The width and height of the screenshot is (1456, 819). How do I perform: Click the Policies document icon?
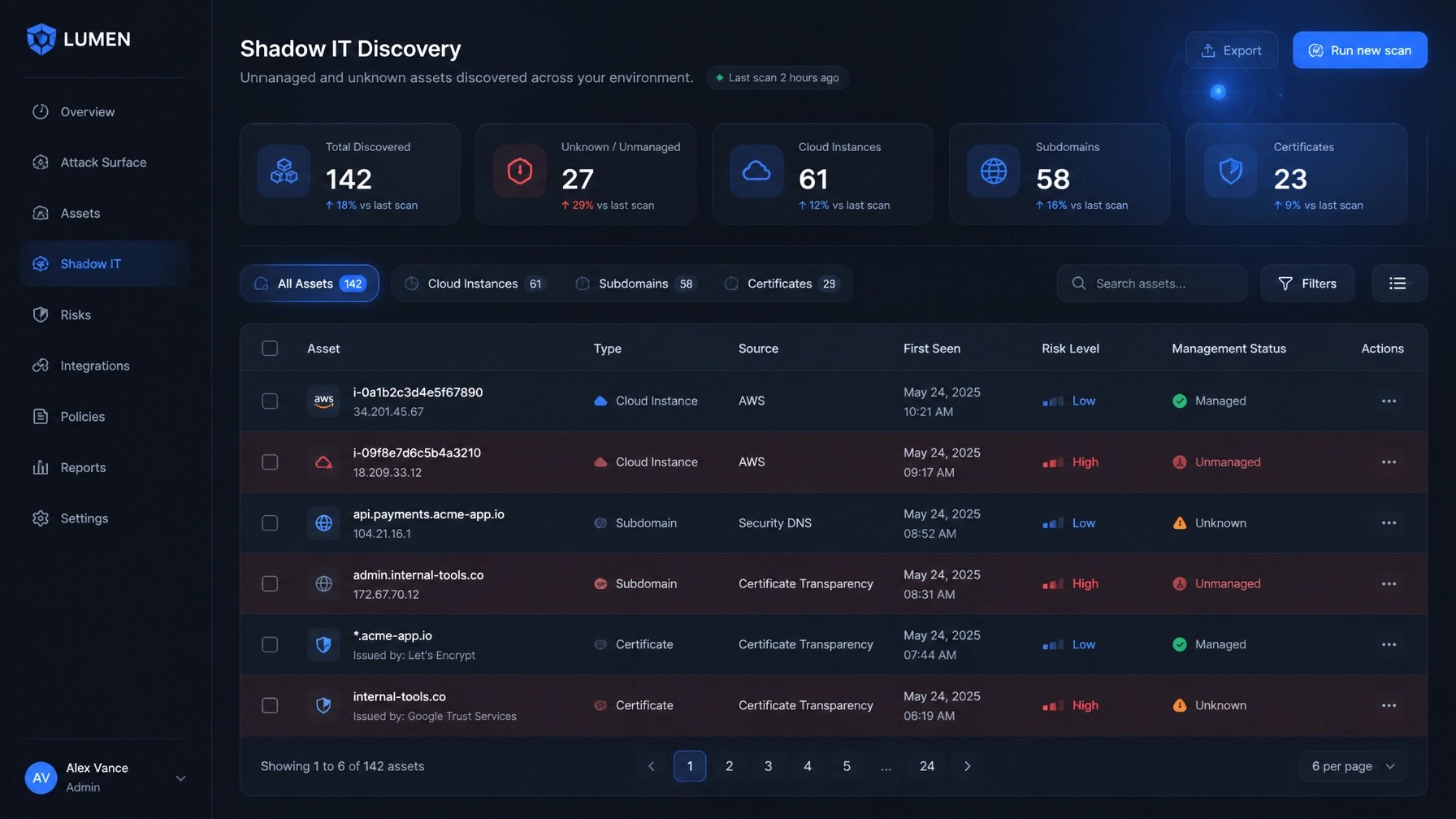(x=41, y=416)
